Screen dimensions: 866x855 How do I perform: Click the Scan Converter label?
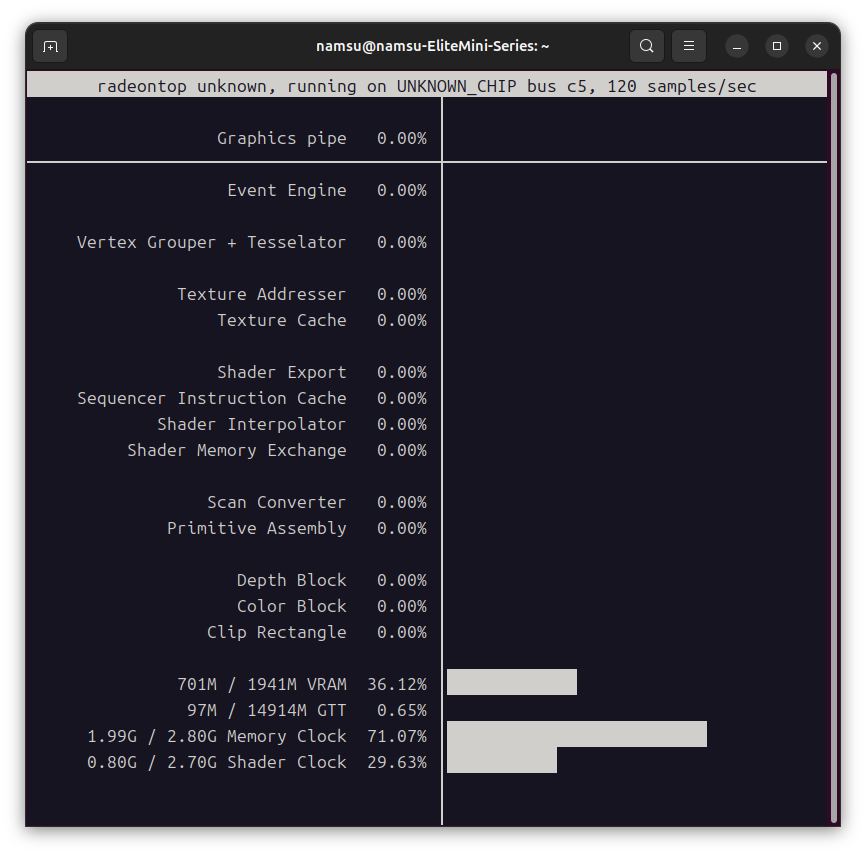pyautogui.click(x=277, y=502)
